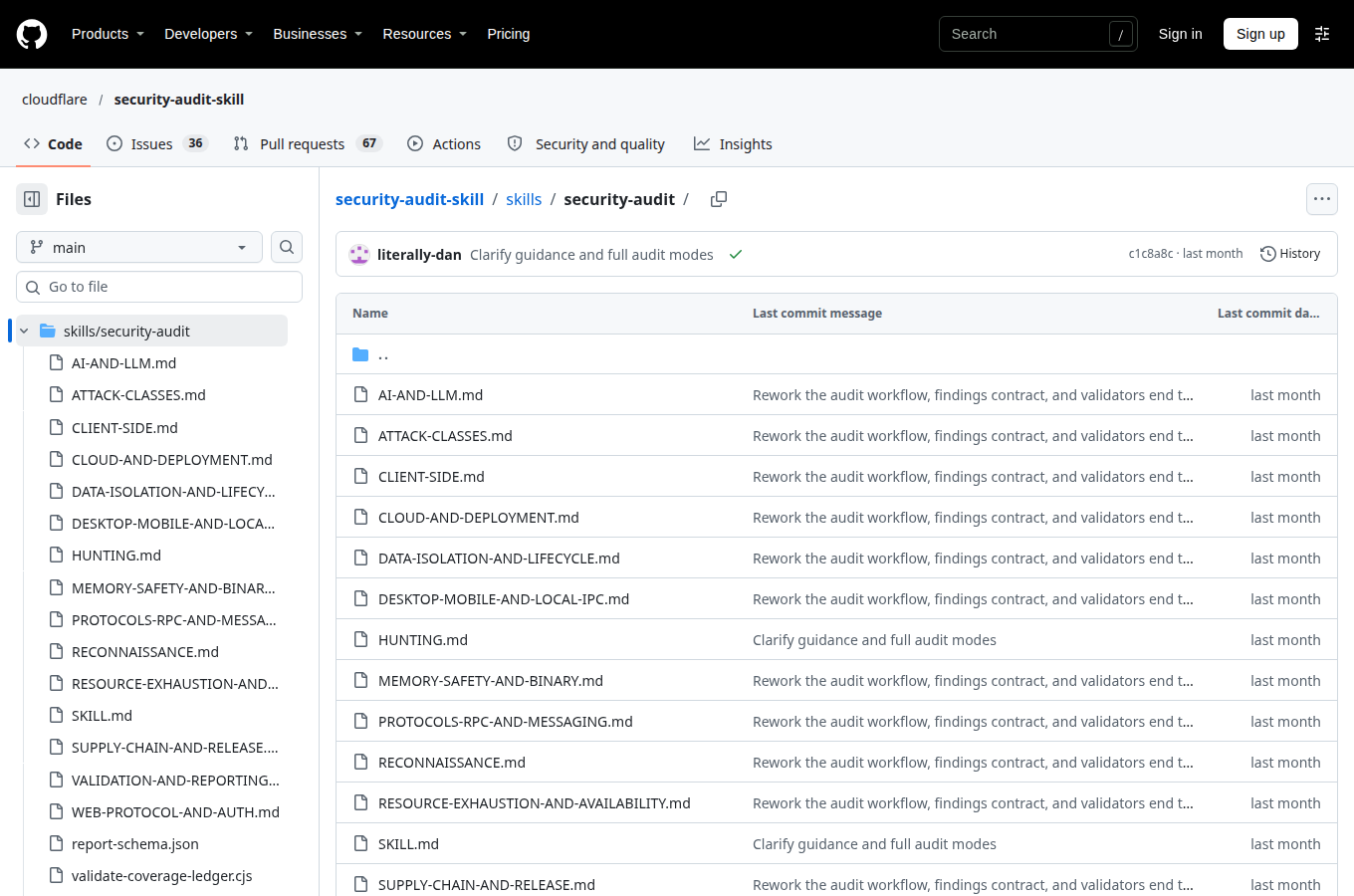
Task: Open literally-dan's avatar
Action: (359, 255)
